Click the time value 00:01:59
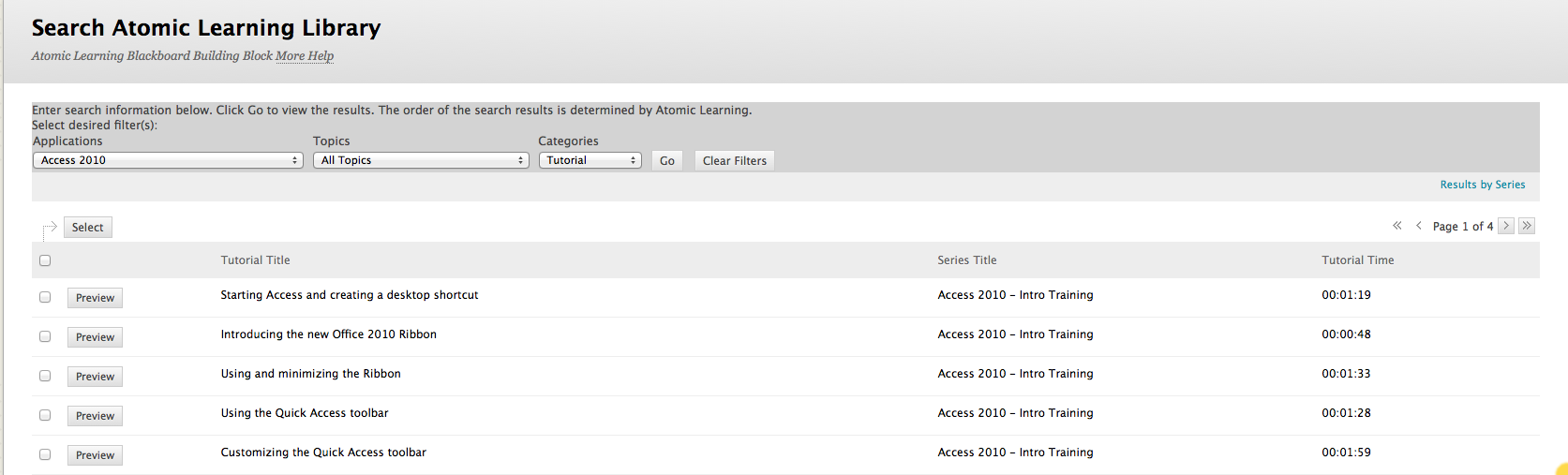1568x475 pixels. (x=1347, y=453)
